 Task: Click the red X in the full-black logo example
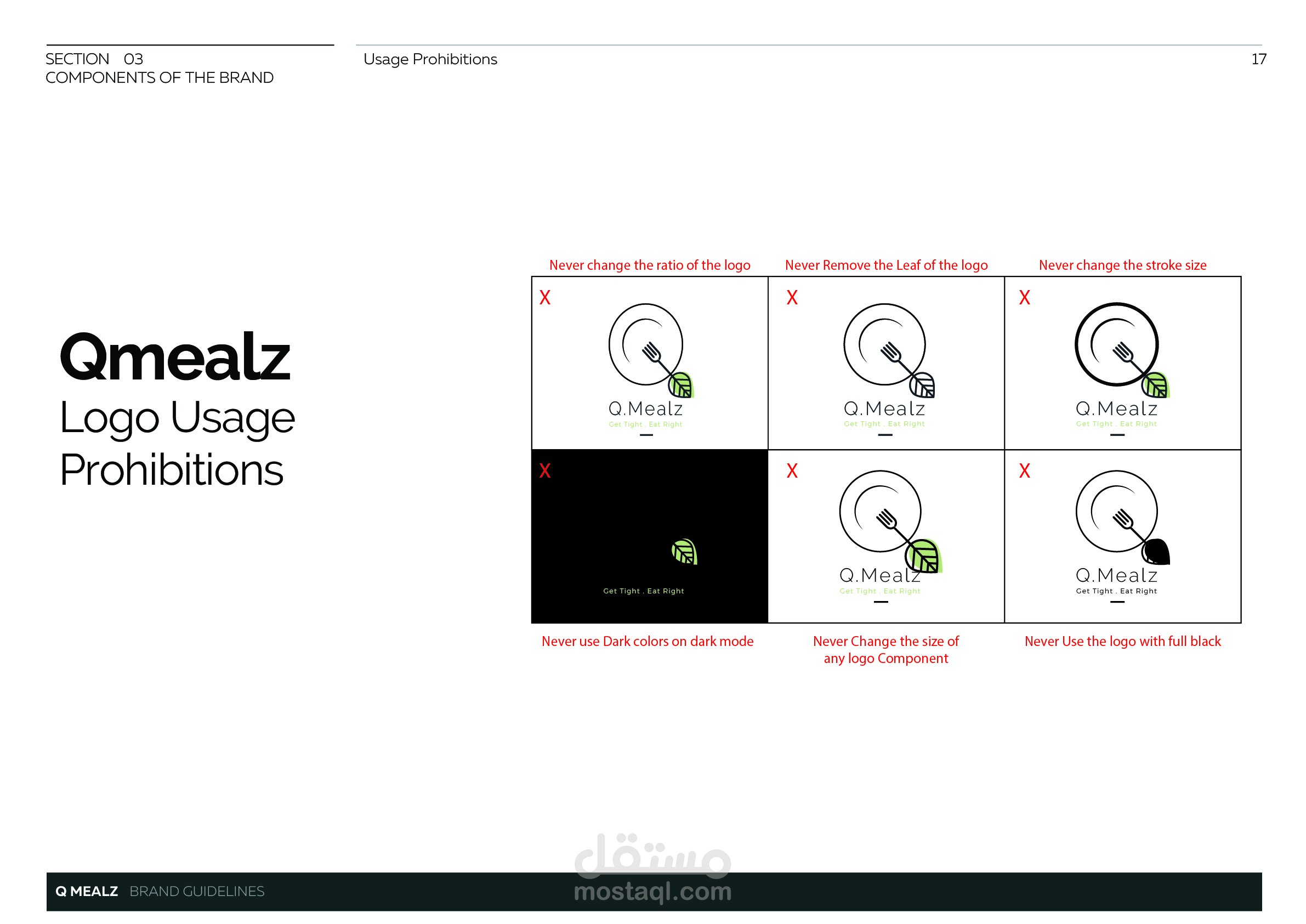1024,470
